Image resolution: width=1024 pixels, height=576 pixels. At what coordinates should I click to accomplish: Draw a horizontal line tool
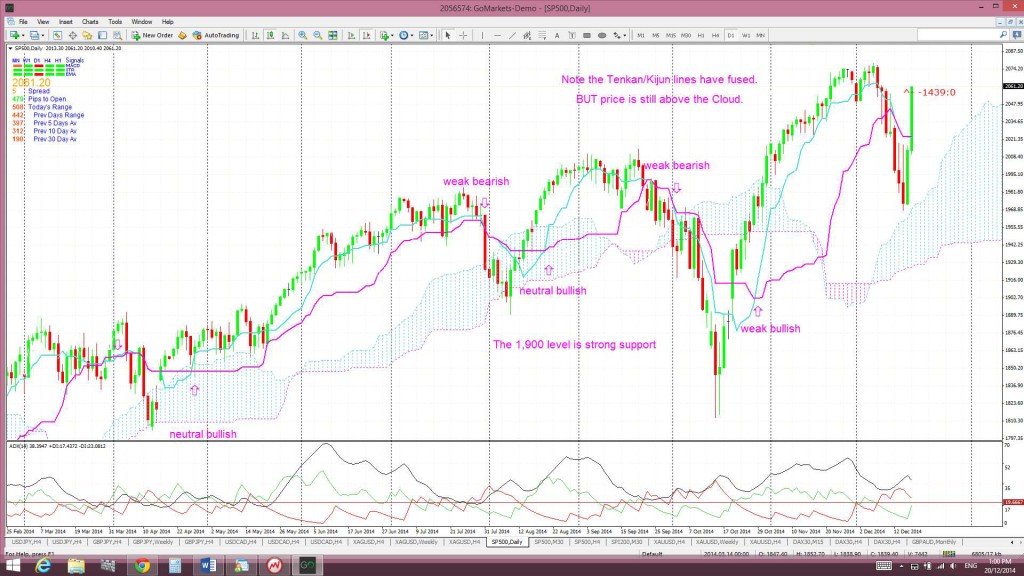coord(498,35)
